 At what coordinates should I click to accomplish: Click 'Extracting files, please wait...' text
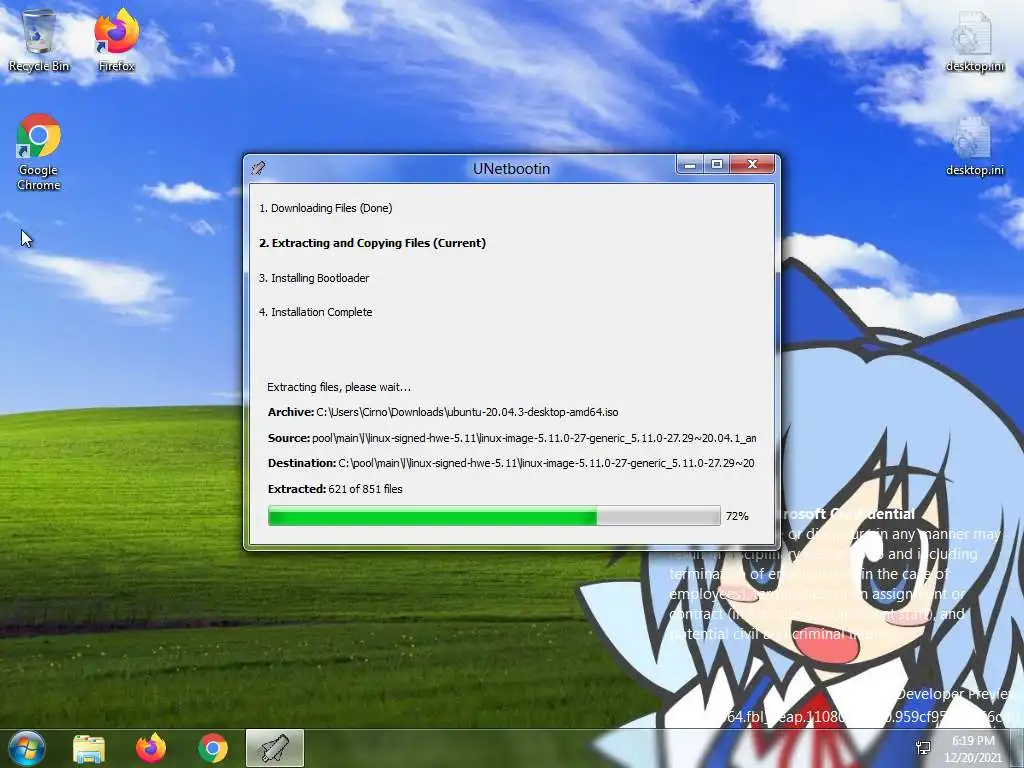click(339, 387)
